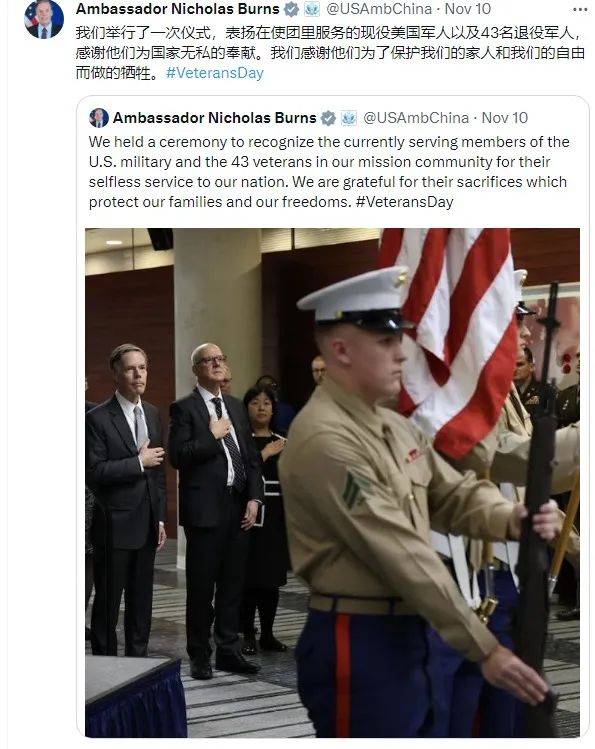This screenshot has height=749, width=595.
Task: Open the blue #VeteransDay hashtag link
Action: pyautogui.click(x=214, y=73)
